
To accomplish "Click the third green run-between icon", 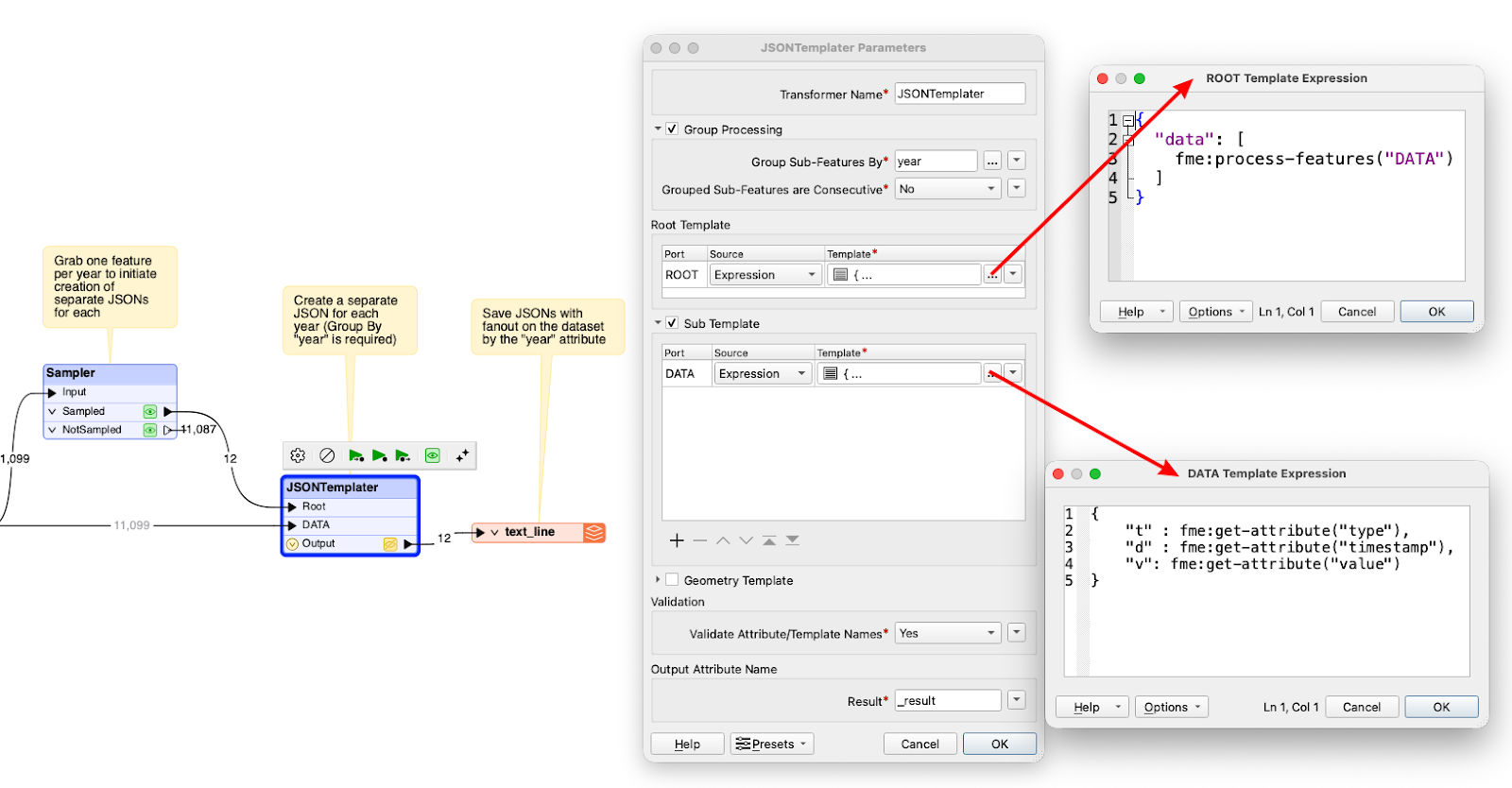I will (x=403, y=455).
